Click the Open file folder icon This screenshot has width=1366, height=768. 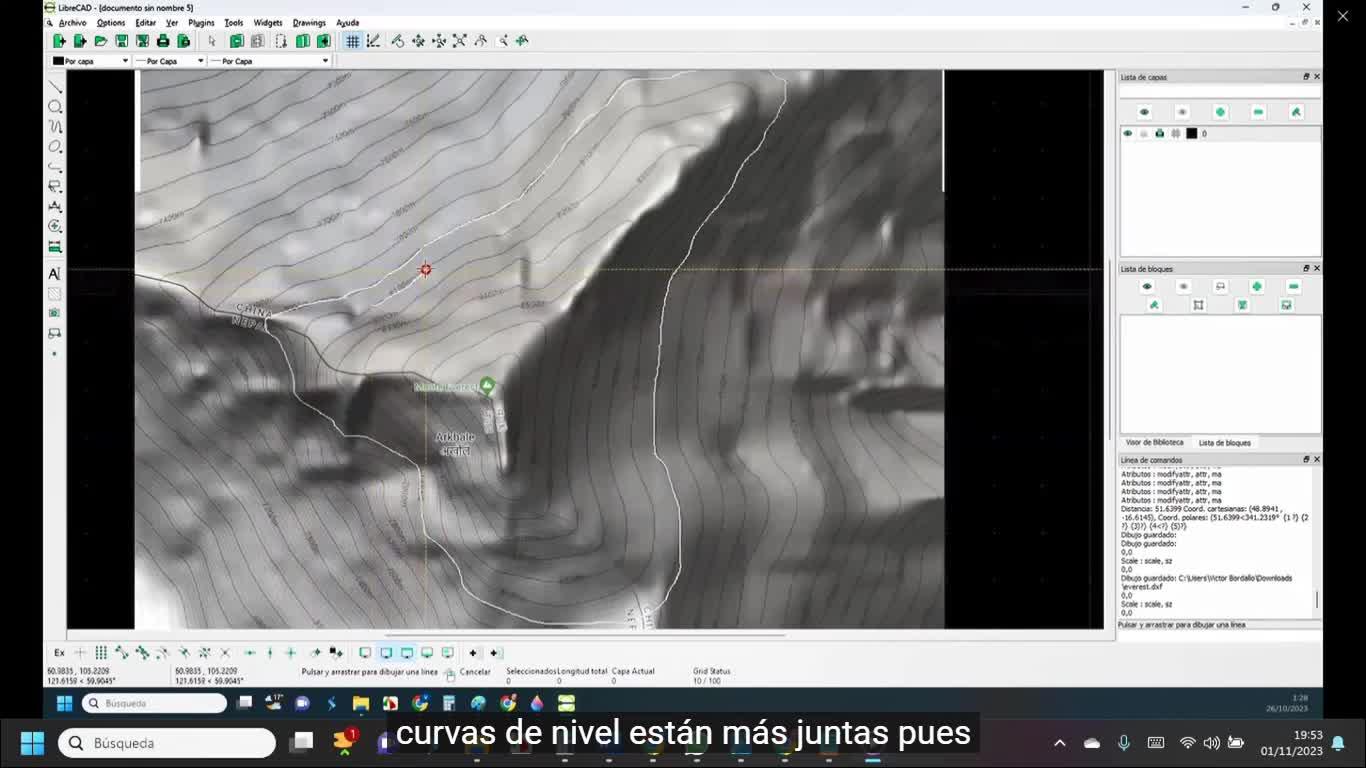point(100,41)
